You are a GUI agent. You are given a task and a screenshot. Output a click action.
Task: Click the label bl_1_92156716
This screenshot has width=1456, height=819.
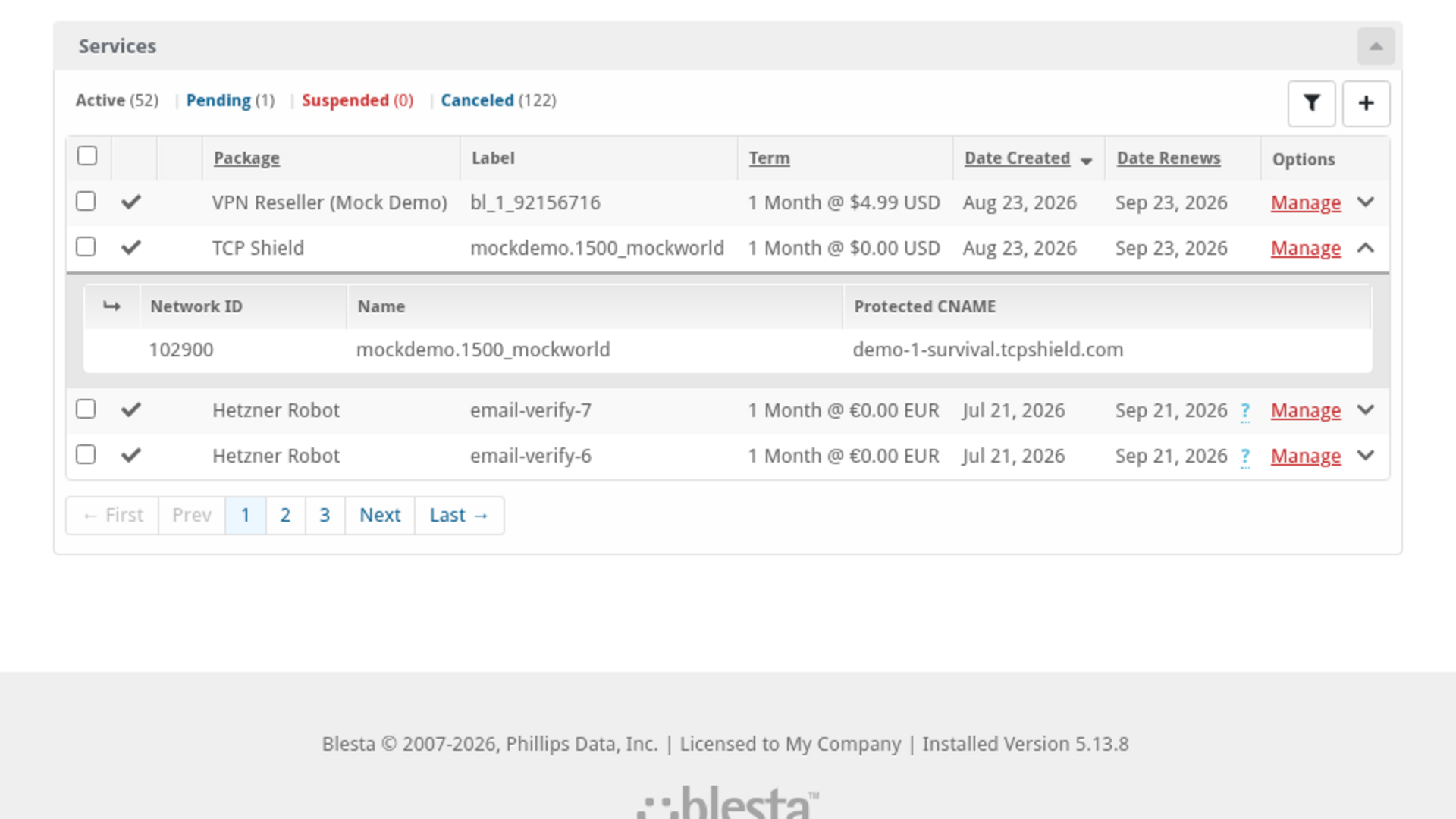tap(535, 202)
